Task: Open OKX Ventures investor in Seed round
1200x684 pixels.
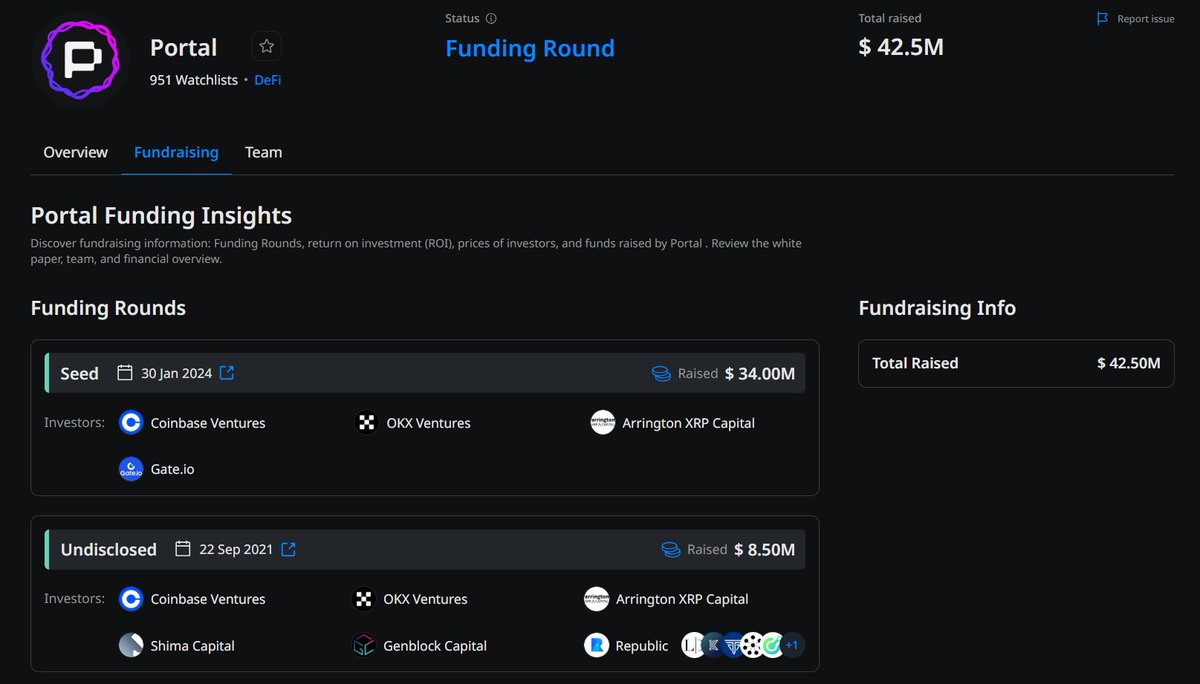Action: tap(428, 423)
